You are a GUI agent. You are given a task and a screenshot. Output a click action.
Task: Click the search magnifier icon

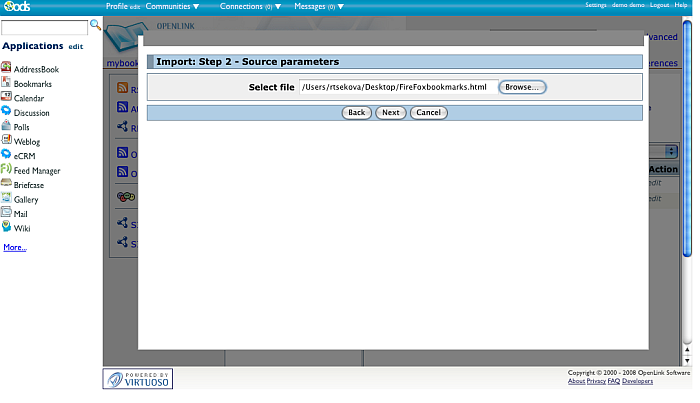pos(96,24)
